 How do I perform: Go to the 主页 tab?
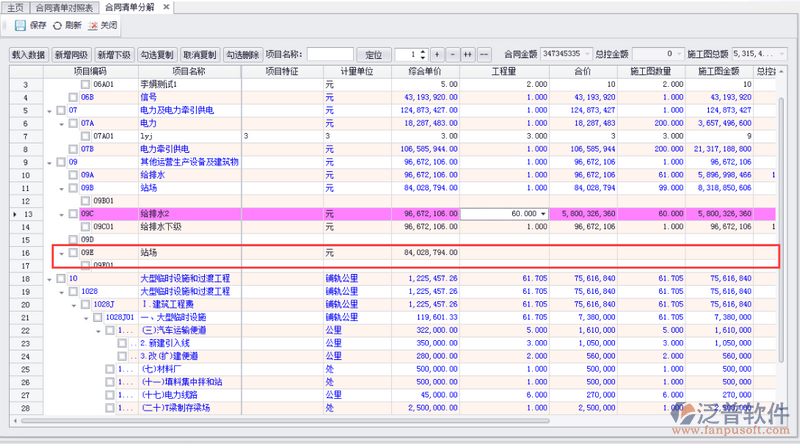14,7
